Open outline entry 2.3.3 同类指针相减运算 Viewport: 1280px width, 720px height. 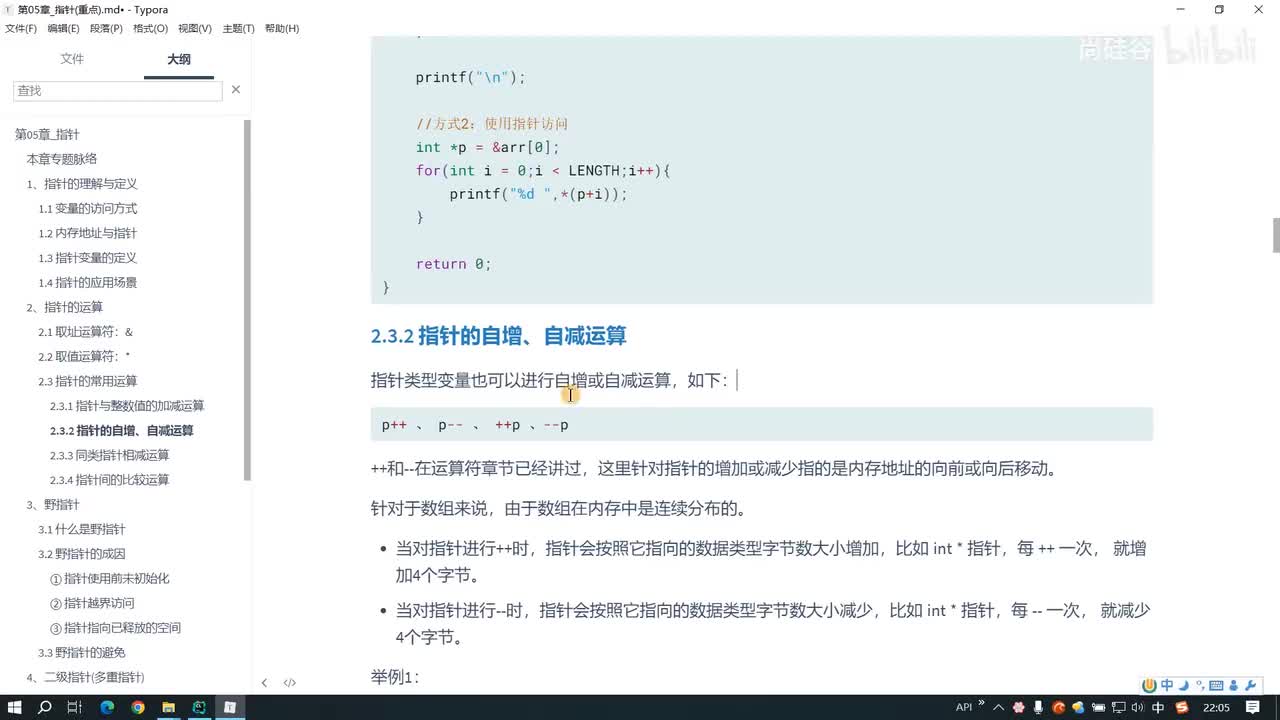click(110, 455)
